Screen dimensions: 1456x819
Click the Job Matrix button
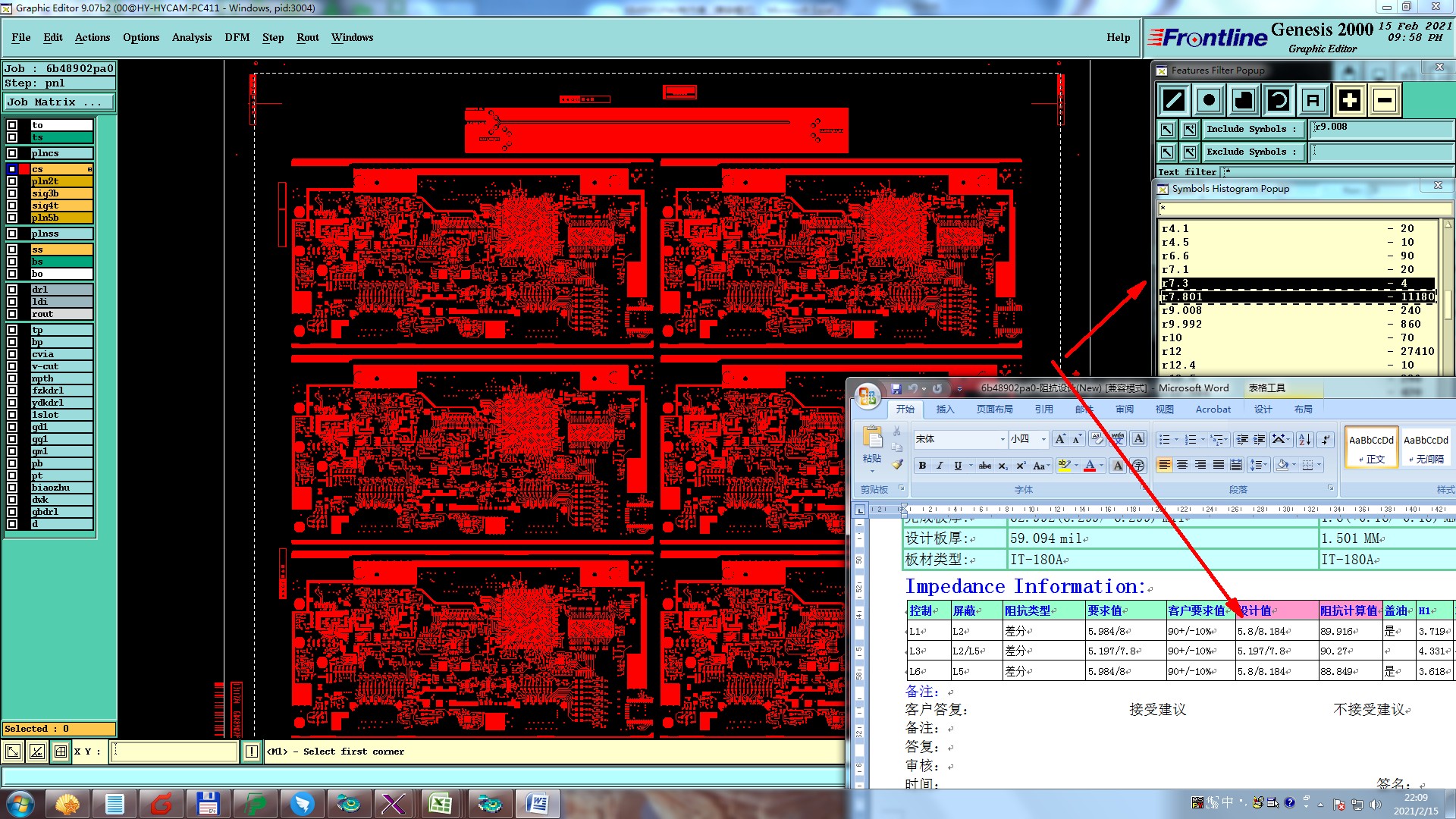(59, 102)
